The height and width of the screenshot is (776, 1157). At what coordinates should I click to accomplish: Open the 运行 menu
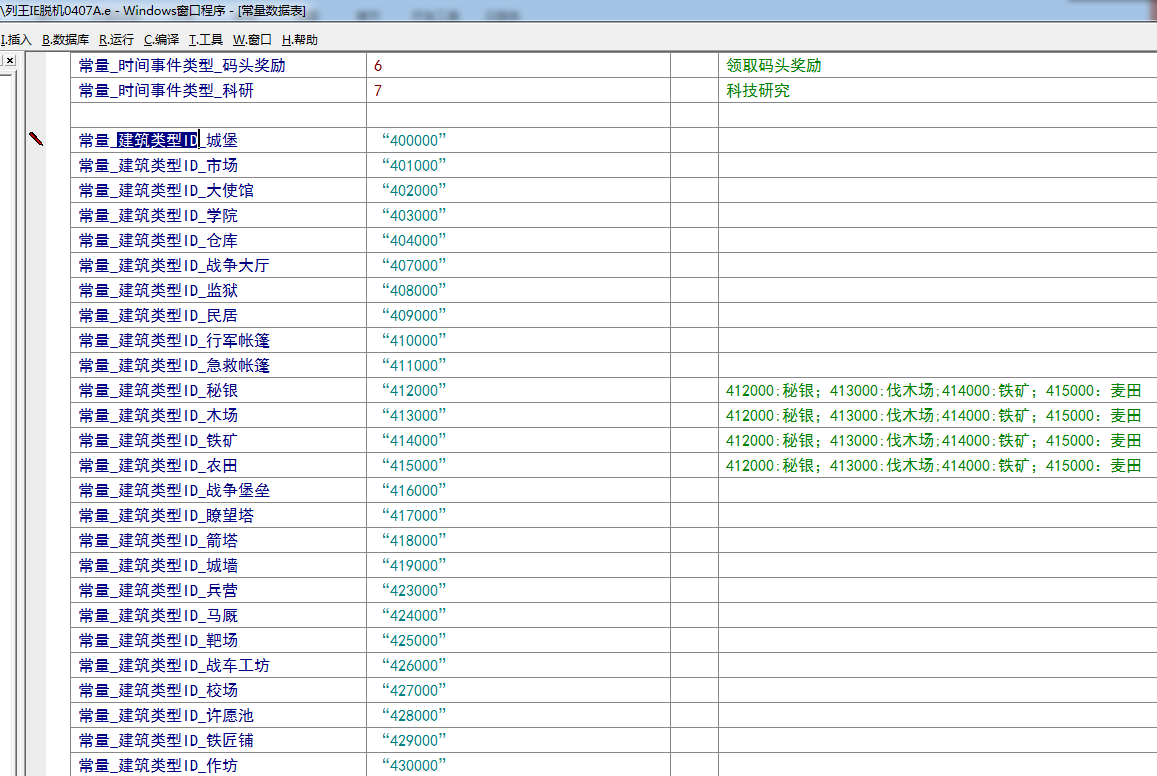click(x=116, y=40)
